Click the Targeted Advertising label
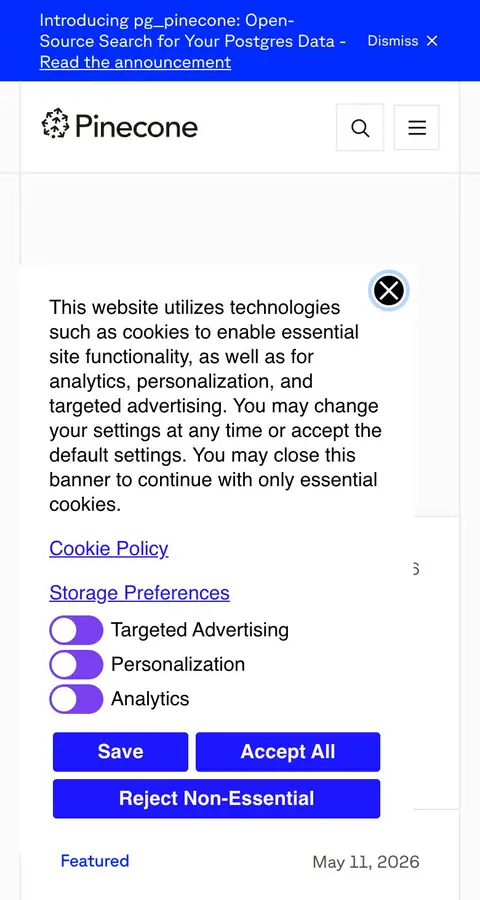480x900 pixels. click(200, 630)
